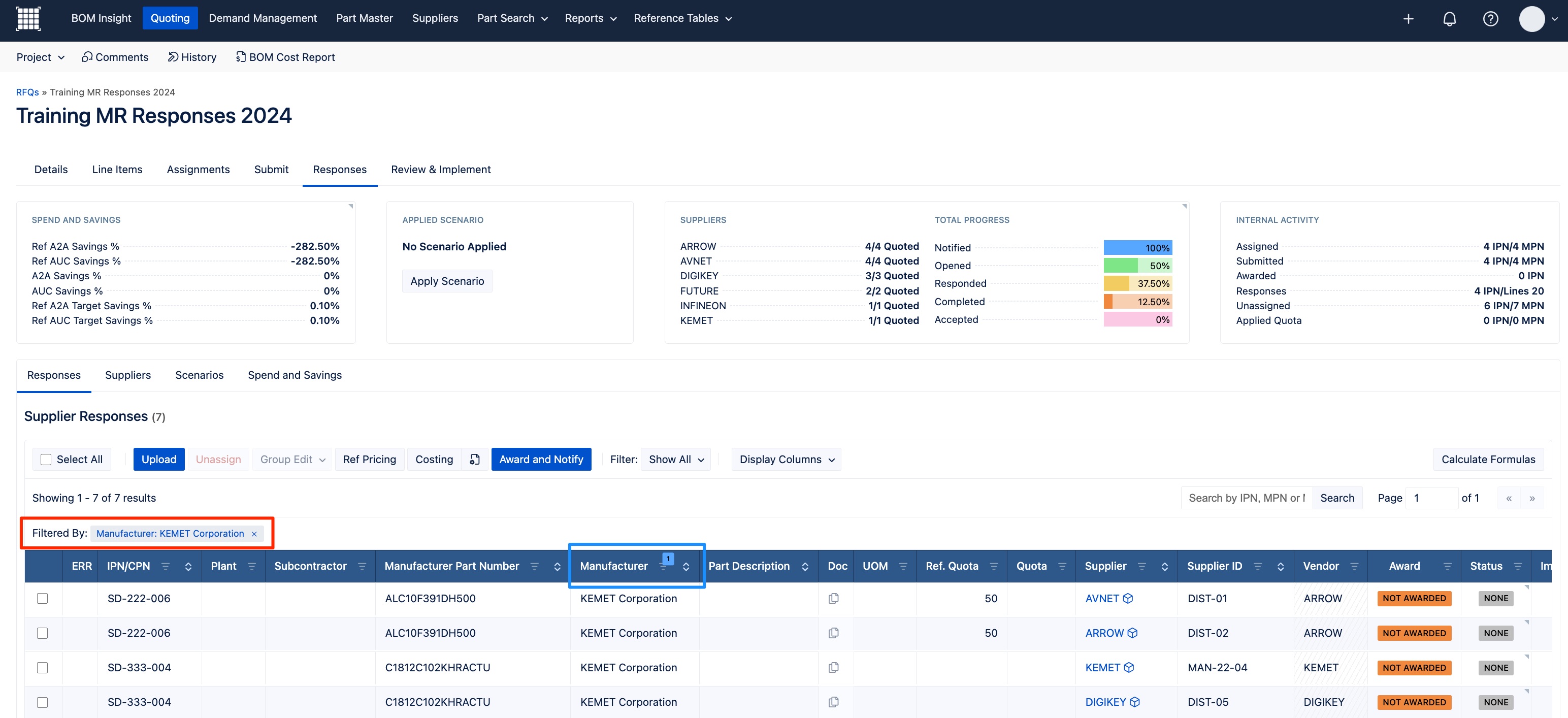Expand the Project dropdown
Screen dimensions: 1568x718
point(40,56)
